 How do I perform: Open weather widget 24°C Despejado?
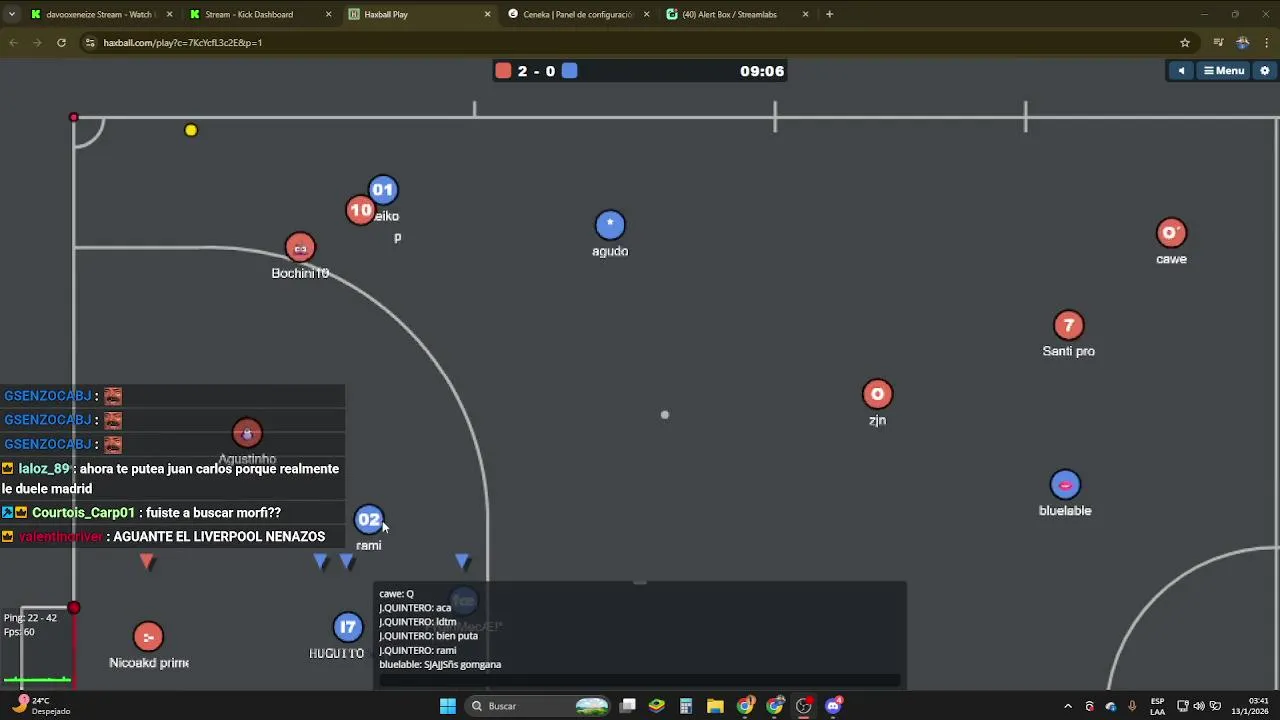42,706
